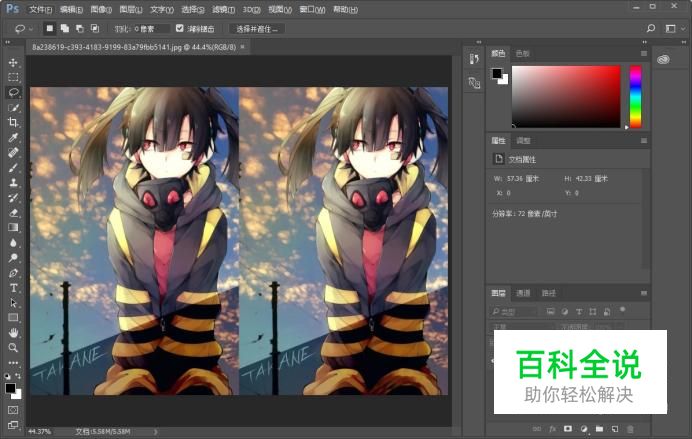Viewport: 692px width, 439px height.
Task: Select the Brush tool
Action: tap(13, 167)
